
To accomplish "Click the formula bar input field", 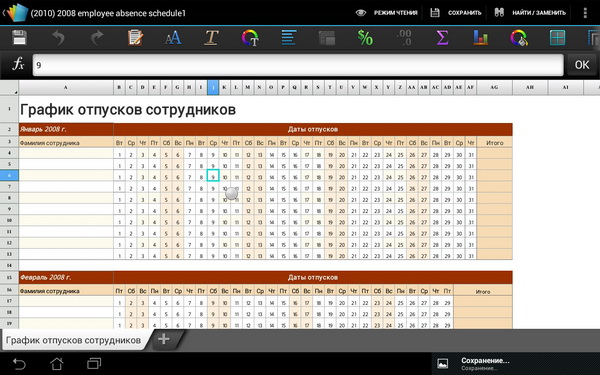I will pos(298,65).
